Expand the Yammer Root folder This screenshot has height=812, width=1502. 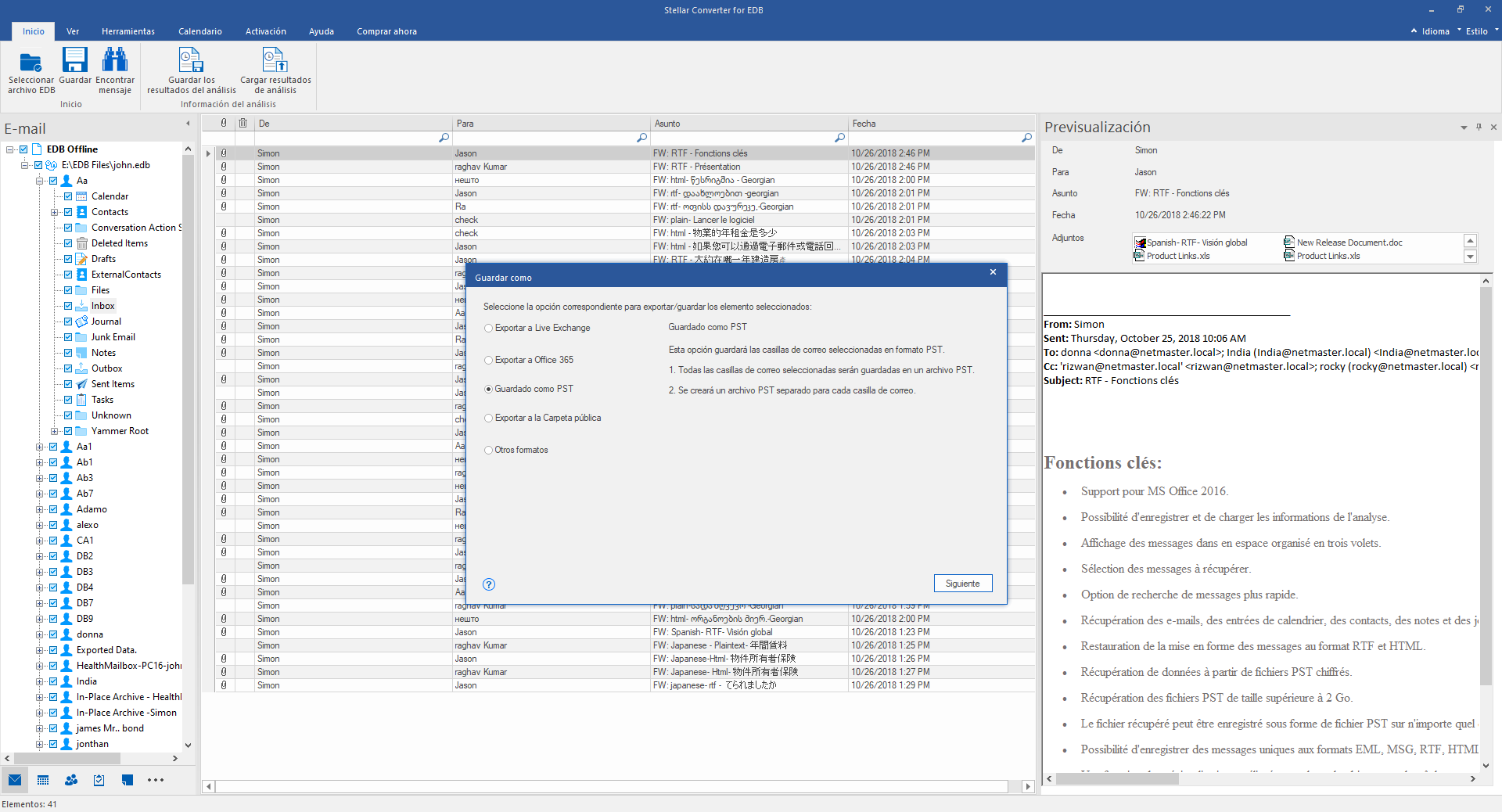pos(54,431)
